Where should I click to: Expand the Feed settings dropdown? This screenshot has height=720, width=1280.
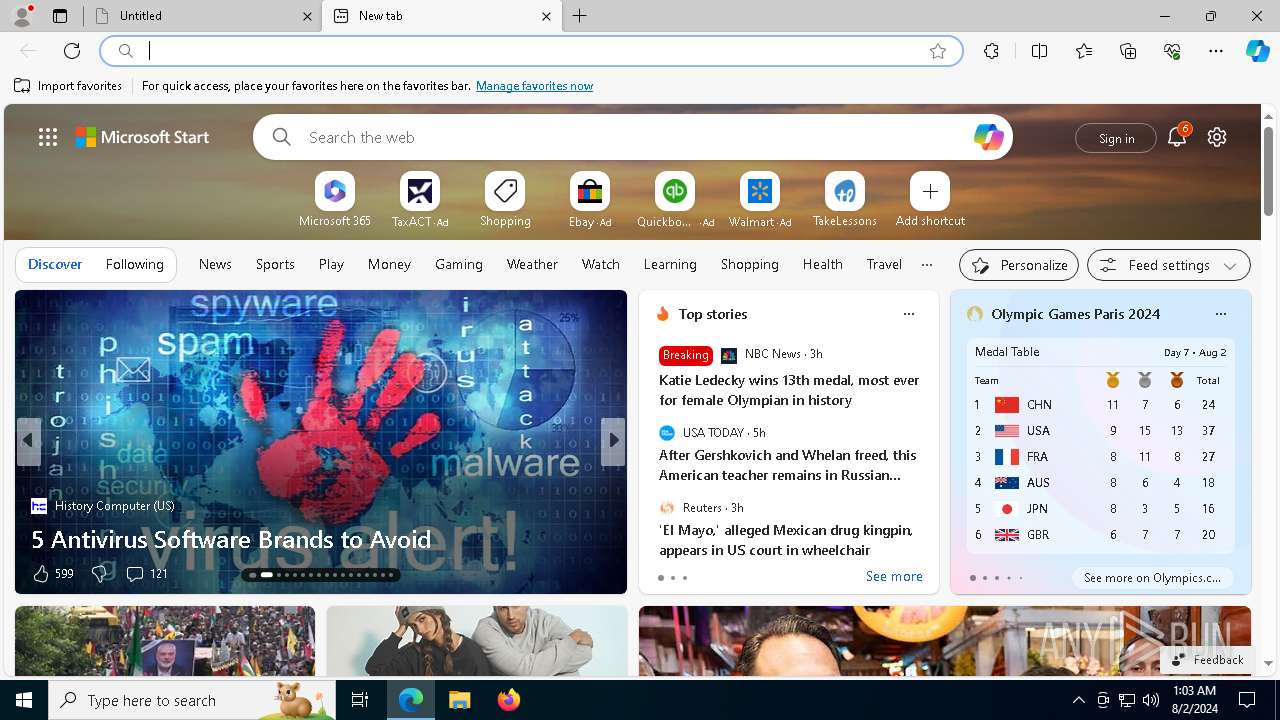tap(1168, 265)
